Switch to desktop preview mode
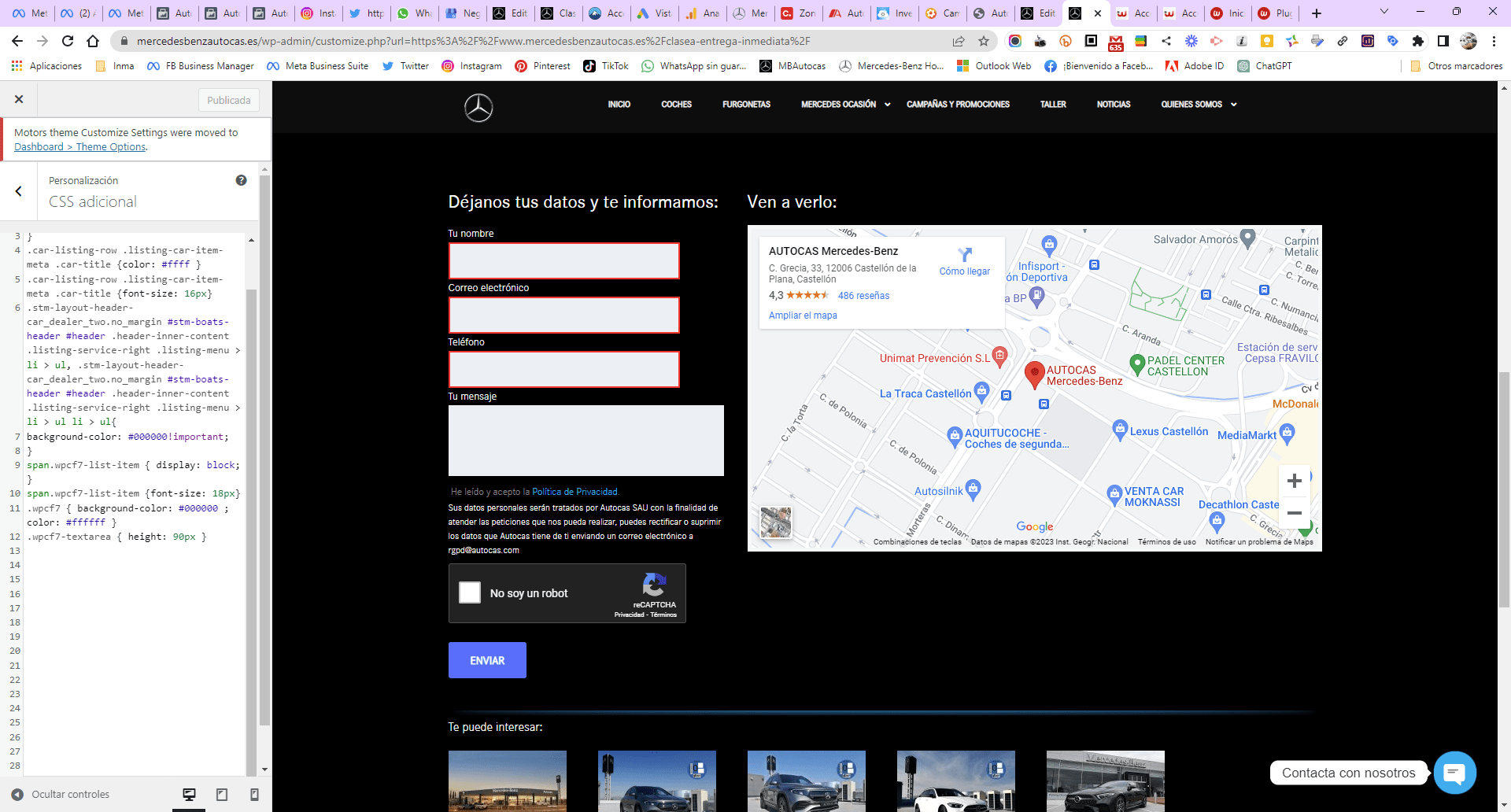This screenshot has height=812, width=1511. pyautogui.click(x=189, y=795)
